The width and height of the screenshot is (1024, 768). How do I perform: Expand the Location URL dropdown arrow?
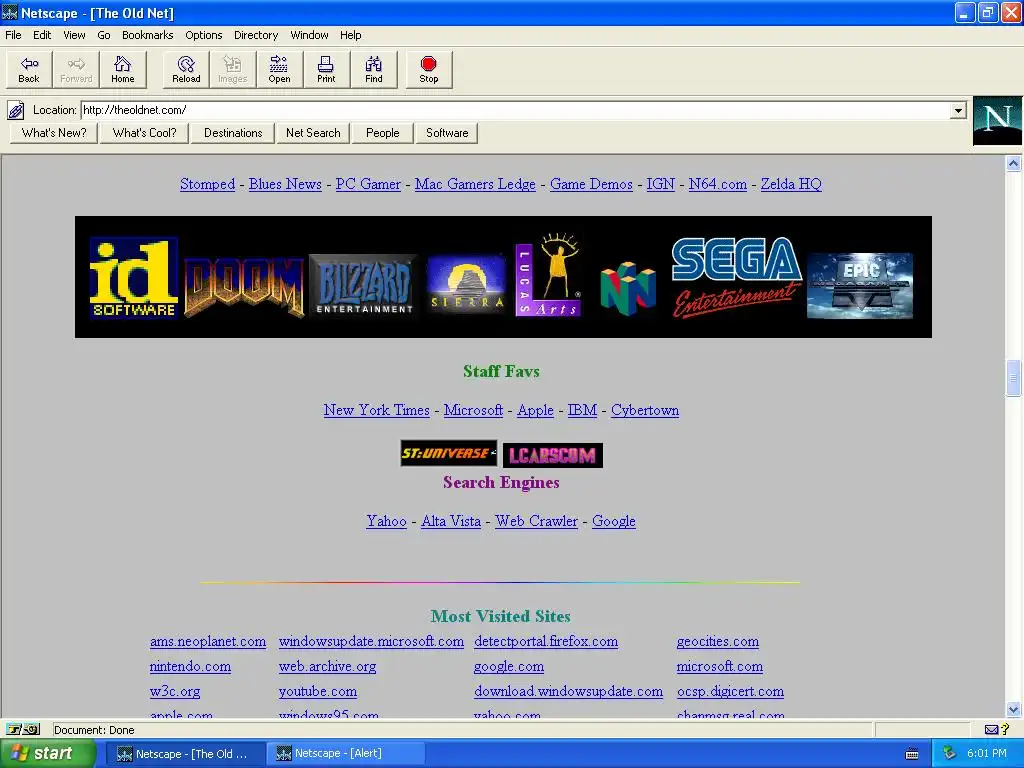(x=957, y=110)
